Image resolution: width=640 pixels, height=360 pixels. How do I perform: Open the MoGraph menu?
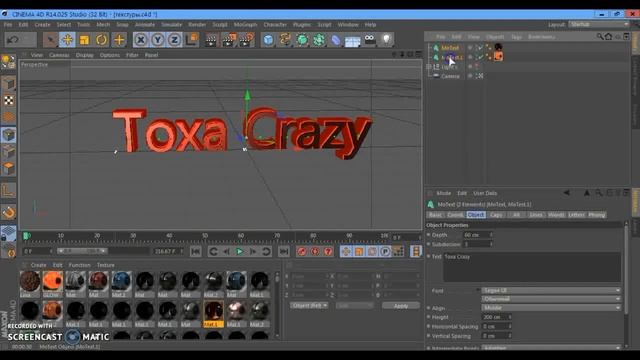pos(245,25)
